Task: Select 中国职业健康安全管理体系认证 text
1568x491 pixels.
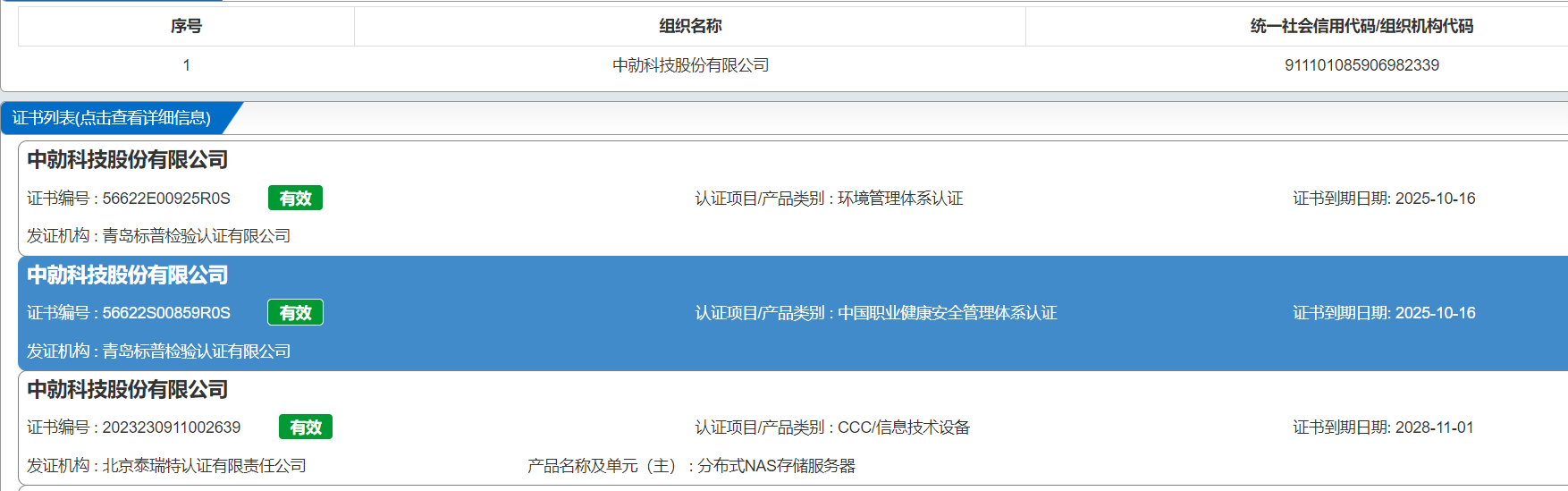Action: click(x=947, y=313)
